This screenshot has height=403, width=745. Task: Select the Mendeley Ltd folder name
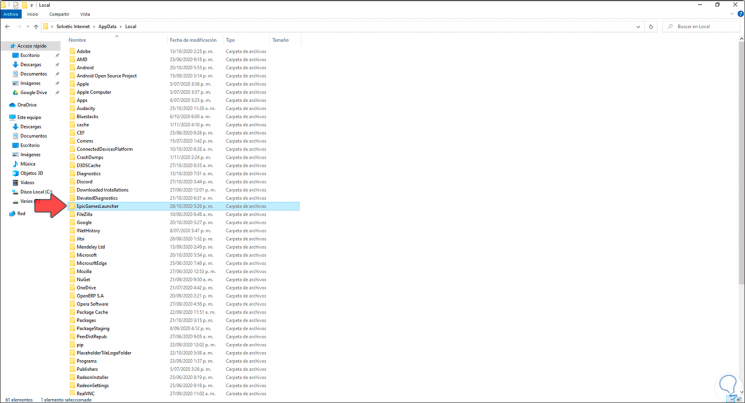tap(91, 247)
